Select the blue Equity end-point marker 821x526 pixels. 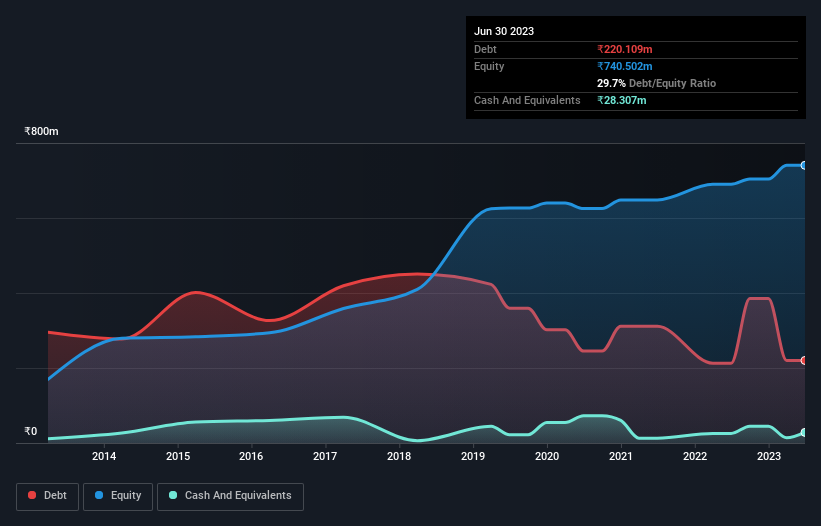click(804, 165)
